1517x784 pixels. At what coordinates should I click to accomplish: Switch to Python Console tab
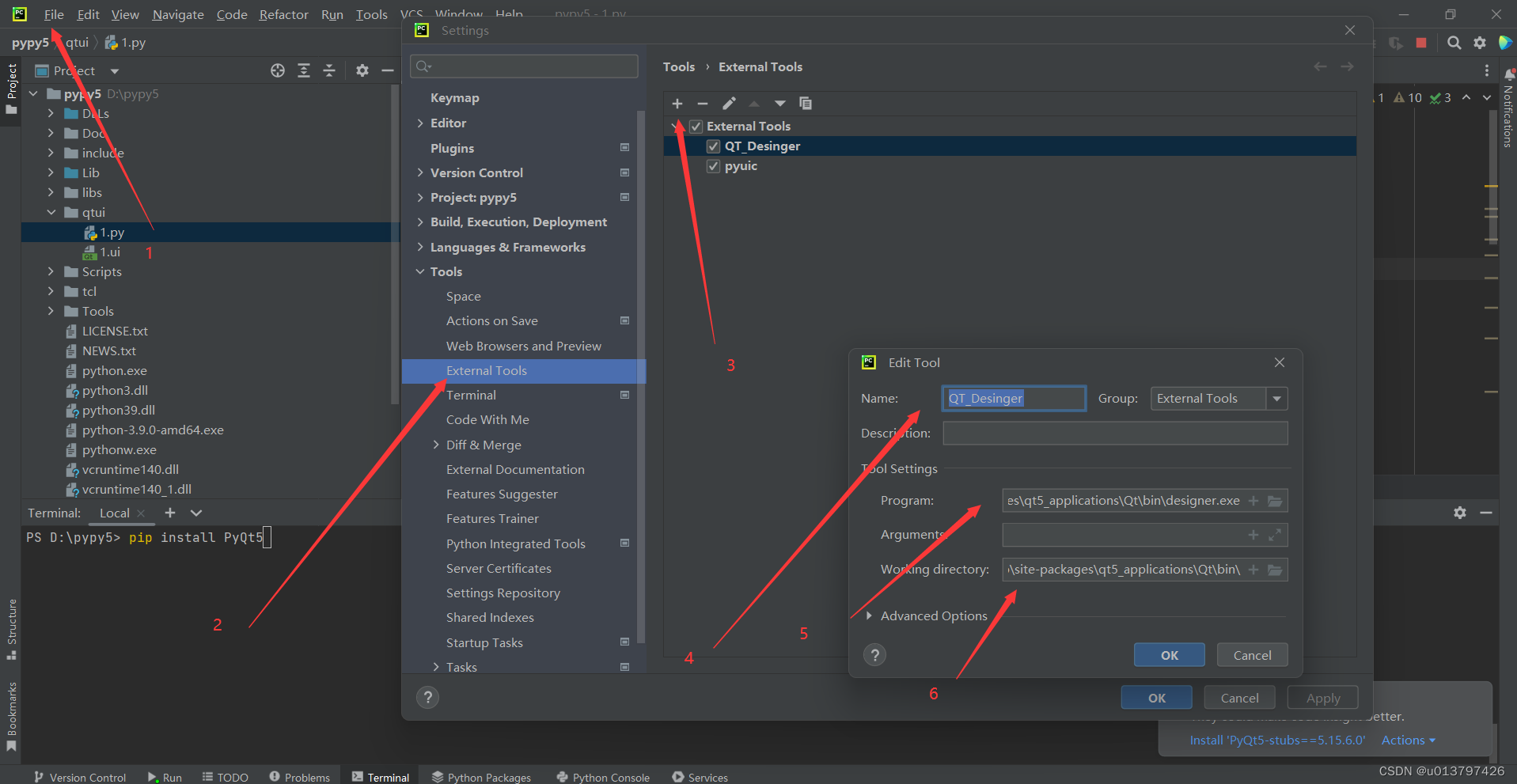click(603, 777)
